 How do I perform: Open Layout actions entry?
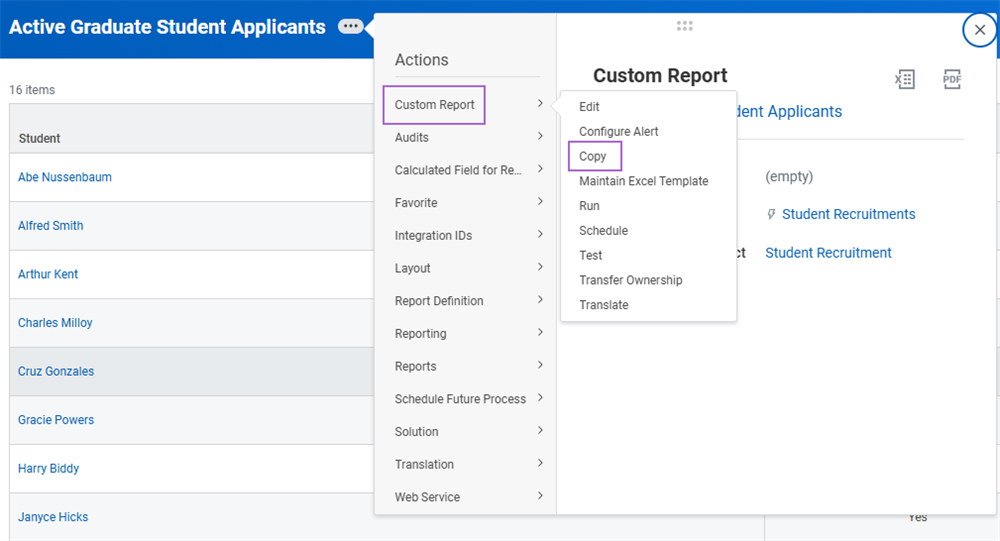click(x=412, y=268)
